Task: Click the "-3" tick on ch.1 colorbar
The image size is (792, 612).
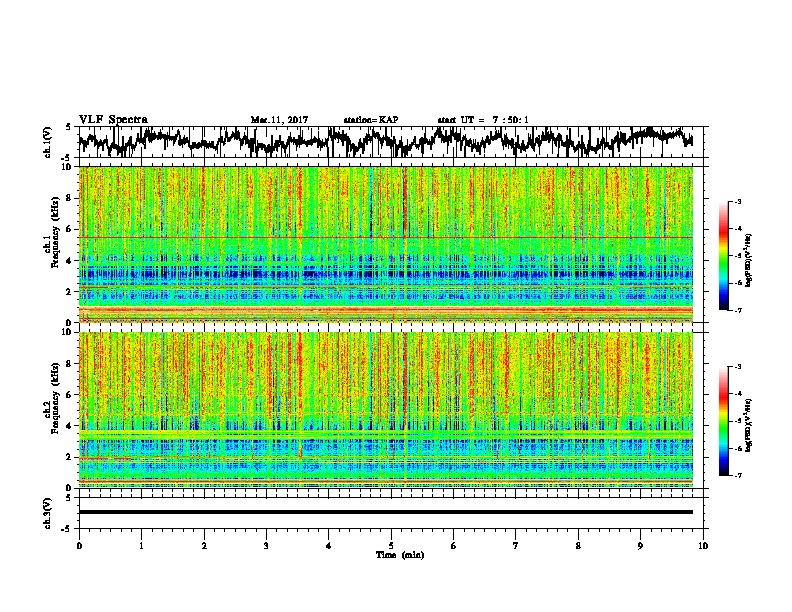Action: point(738,202)
